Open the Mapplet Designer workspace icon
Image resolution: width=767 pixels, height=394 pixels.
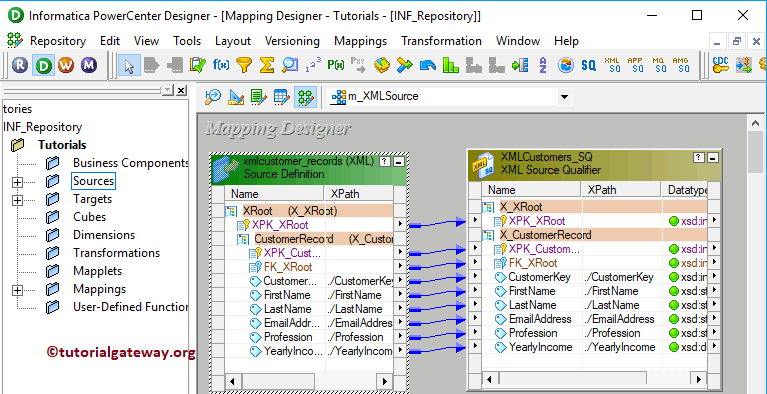click(282, 97)
